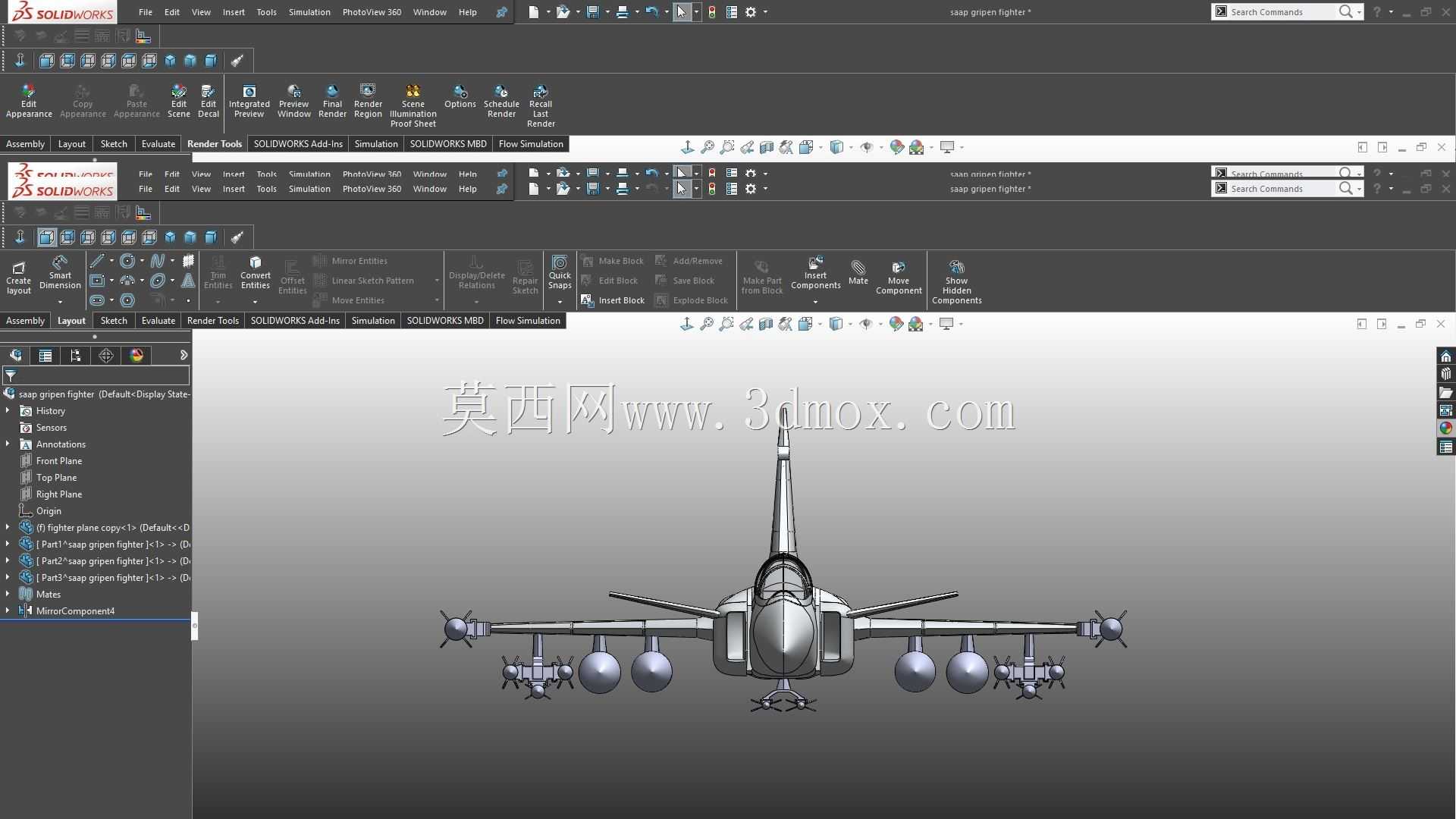The image size is (1456, 819).
Task: Switch to Back view in the lower standard views toolbar
Action: click(x=67, y=238)
